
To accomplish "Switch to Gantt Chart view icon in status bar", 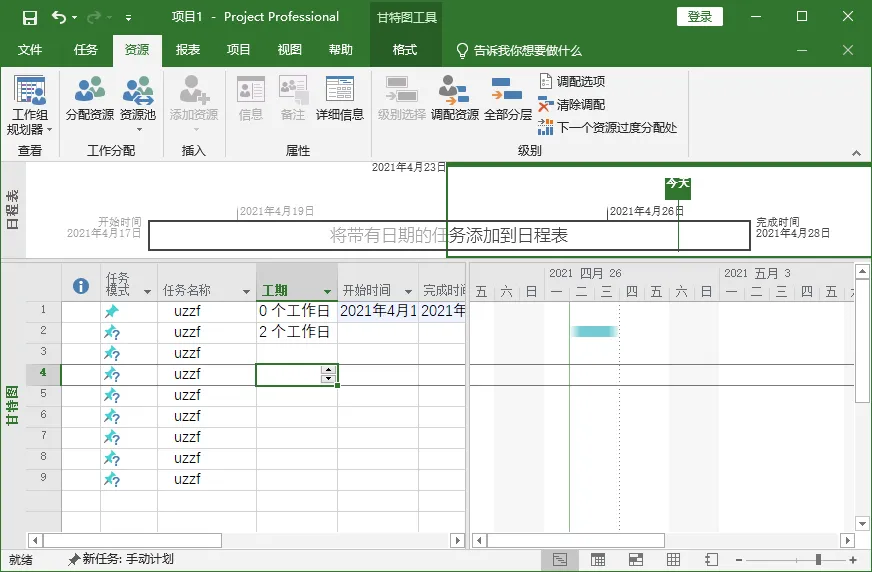I will coord(560,560).
